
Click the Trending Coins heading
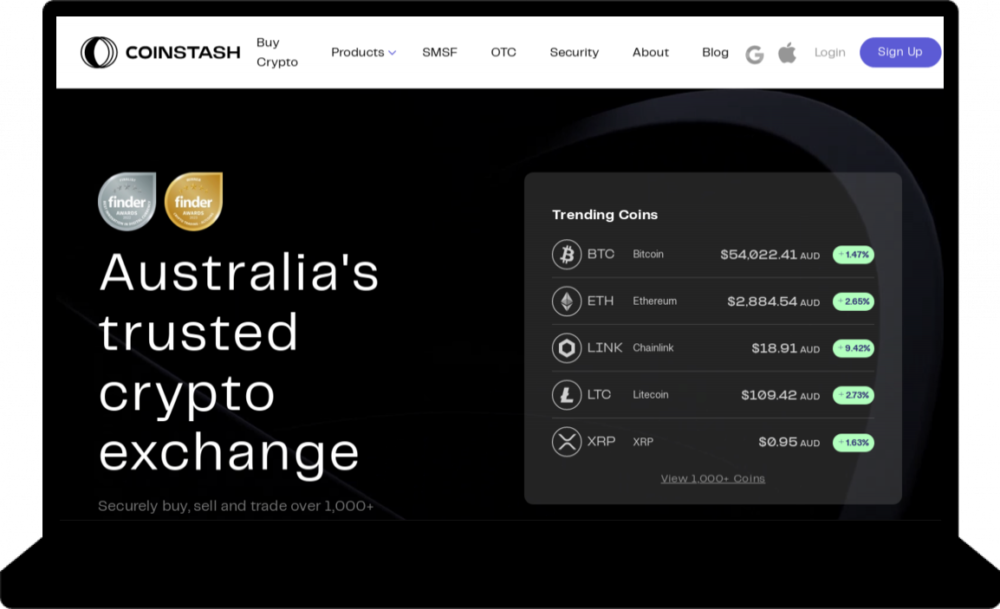click(605, 215)
